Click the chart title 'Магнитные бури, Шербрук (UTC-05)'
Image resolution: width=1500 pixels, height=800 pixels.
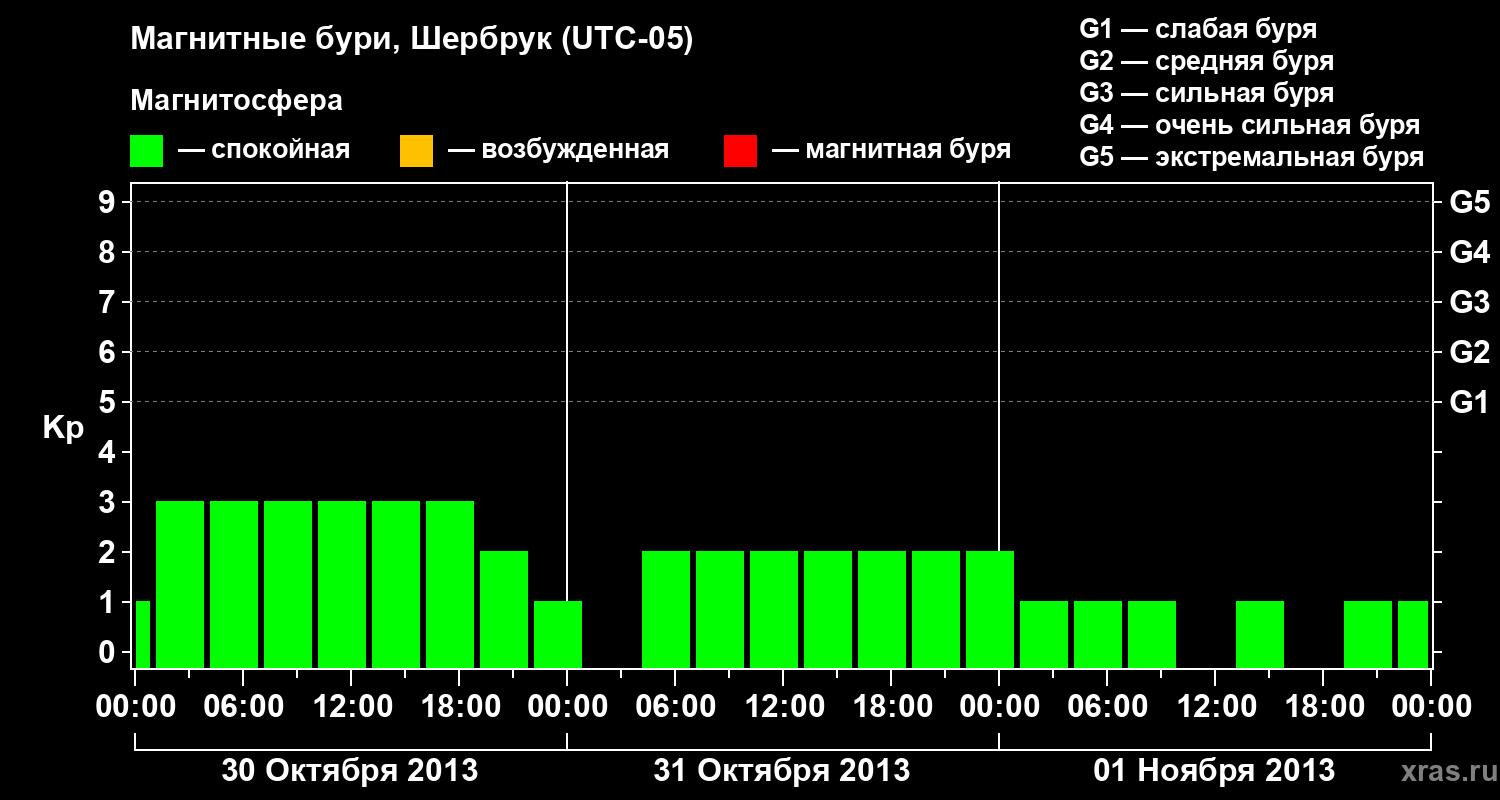(x=411, y=40)
